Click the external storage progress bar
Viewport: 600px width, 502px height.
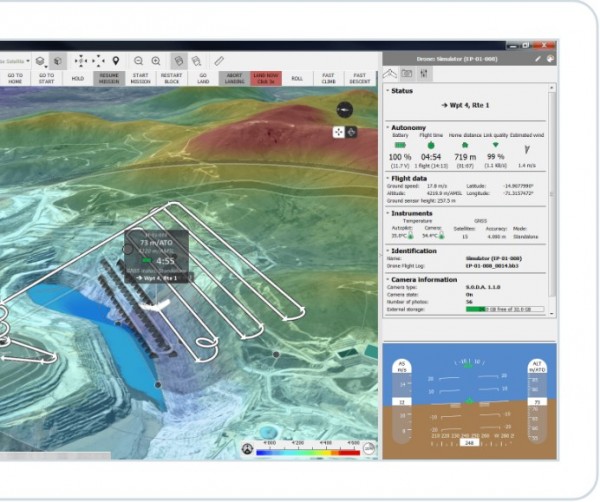tap(505, 309)
